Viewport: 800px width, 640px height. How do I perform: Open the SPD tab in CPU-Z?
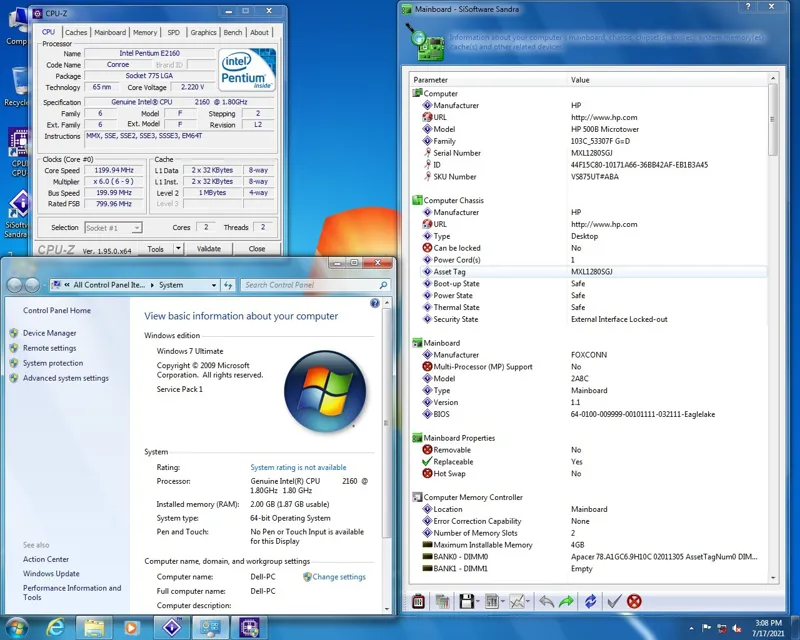(173, 32)
